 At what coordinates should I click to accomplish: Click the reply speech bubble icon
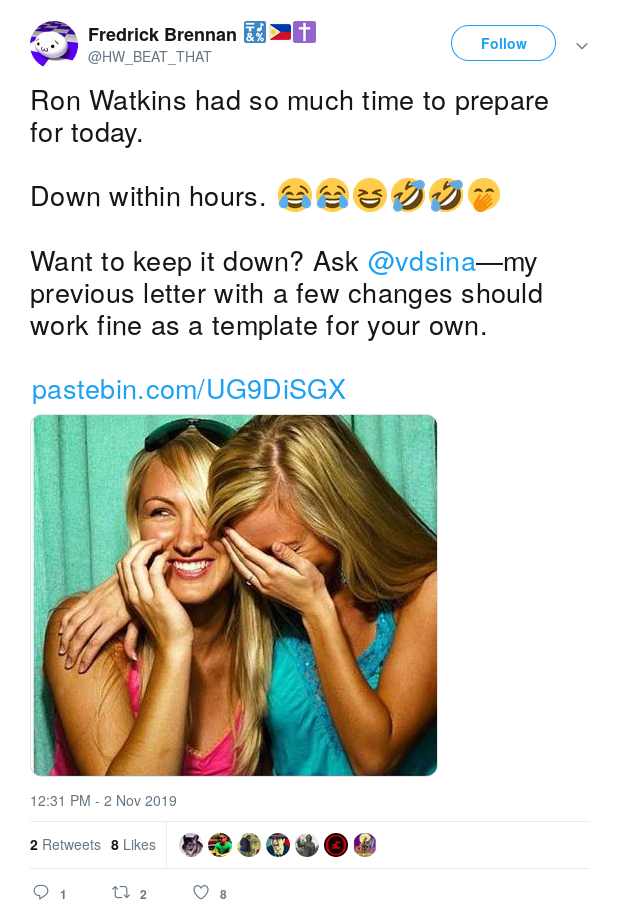[x=41, y=892]
